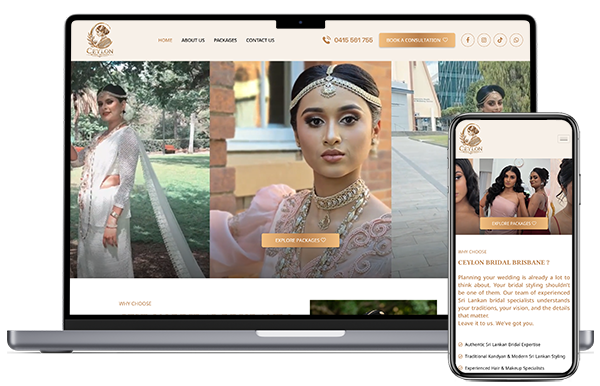Open the Packages menu item
The height and width of the screenshot is (386, 600).
[225, 40]
